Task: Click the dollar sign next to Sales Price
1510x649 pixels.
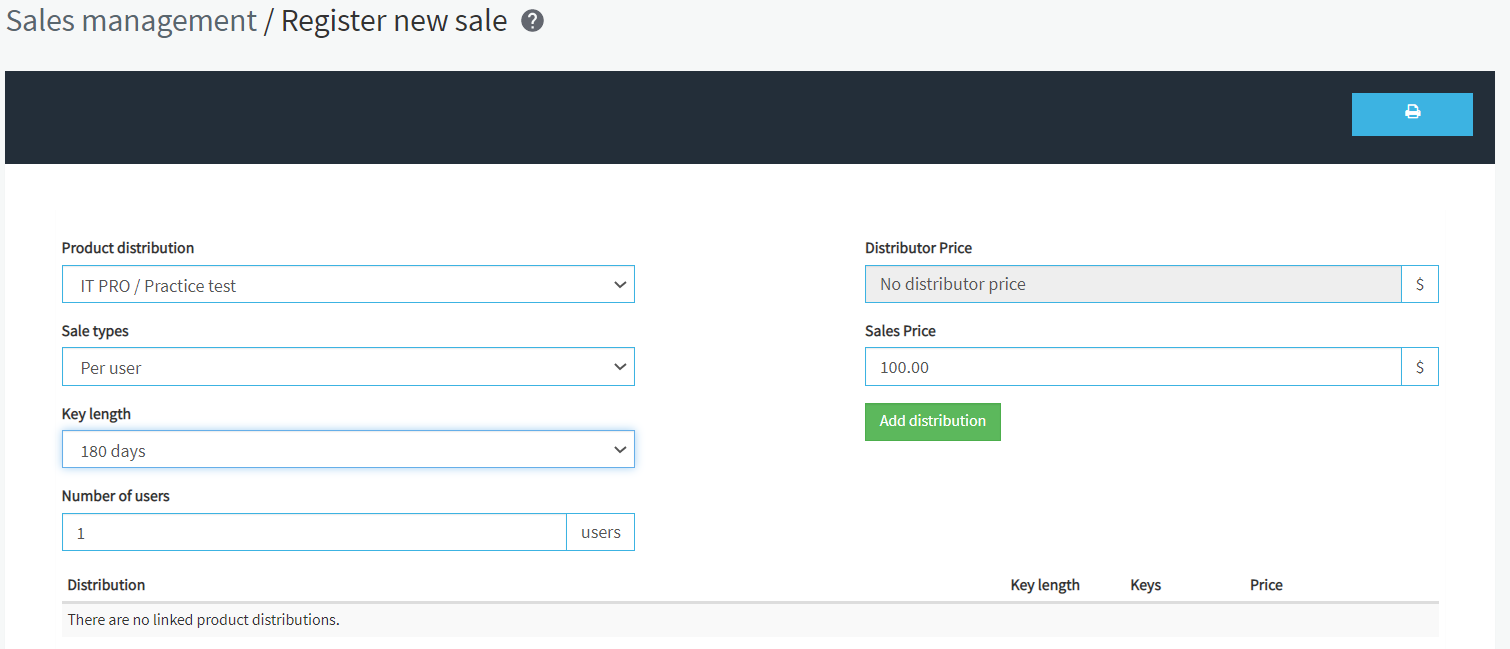Action: 1420,367
